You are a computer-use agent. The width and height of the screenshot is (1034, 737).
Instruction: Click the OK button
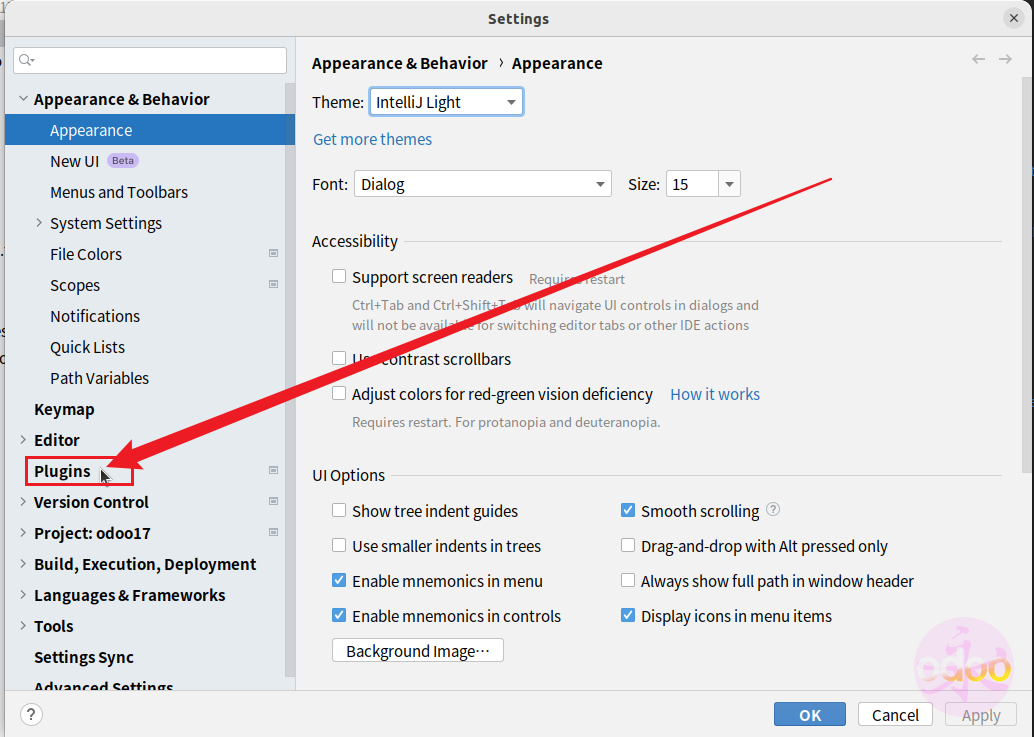810,715
